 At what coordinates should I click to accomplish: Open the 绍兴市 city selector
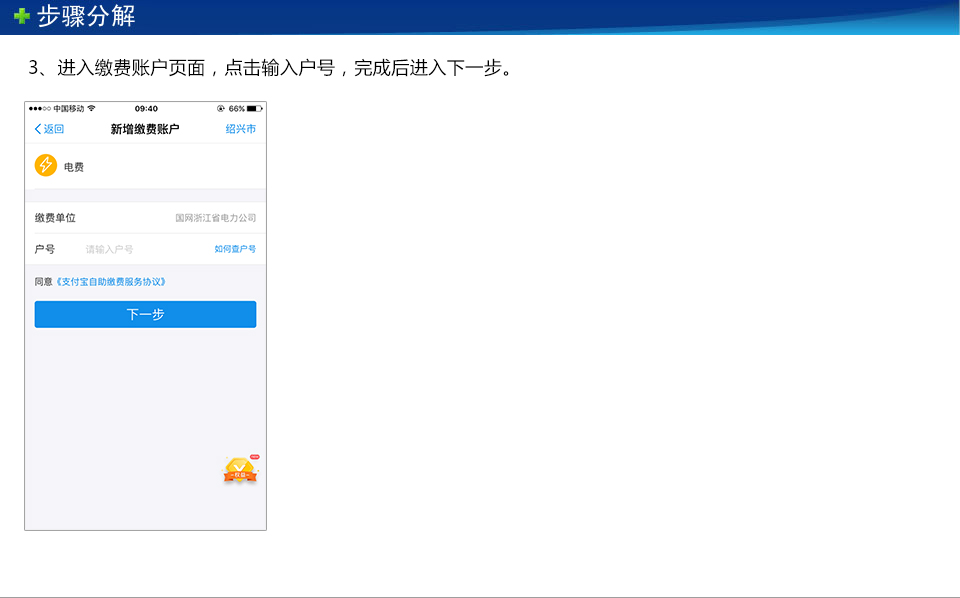click(x=241, y=129)
